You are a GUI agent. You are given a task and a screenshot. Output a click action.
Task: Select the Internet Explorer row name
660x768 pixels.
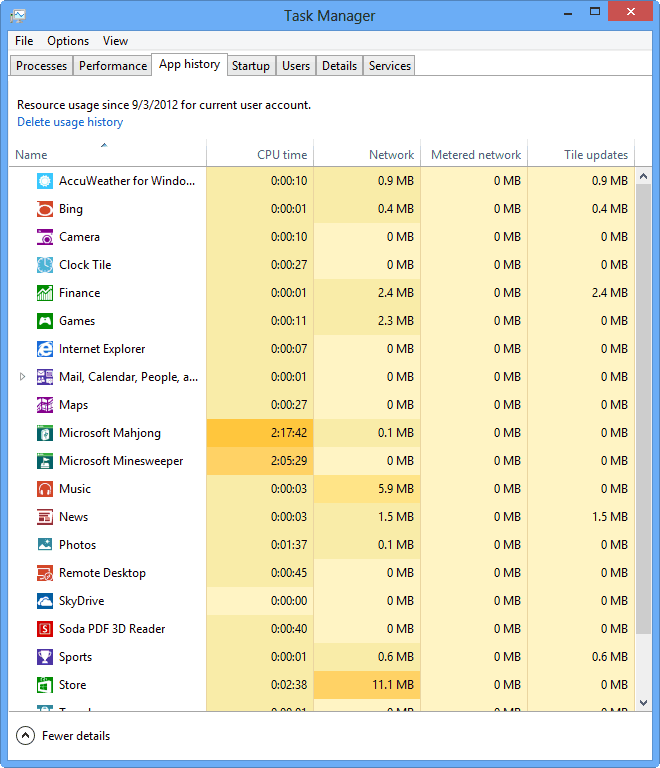point(102,349)
